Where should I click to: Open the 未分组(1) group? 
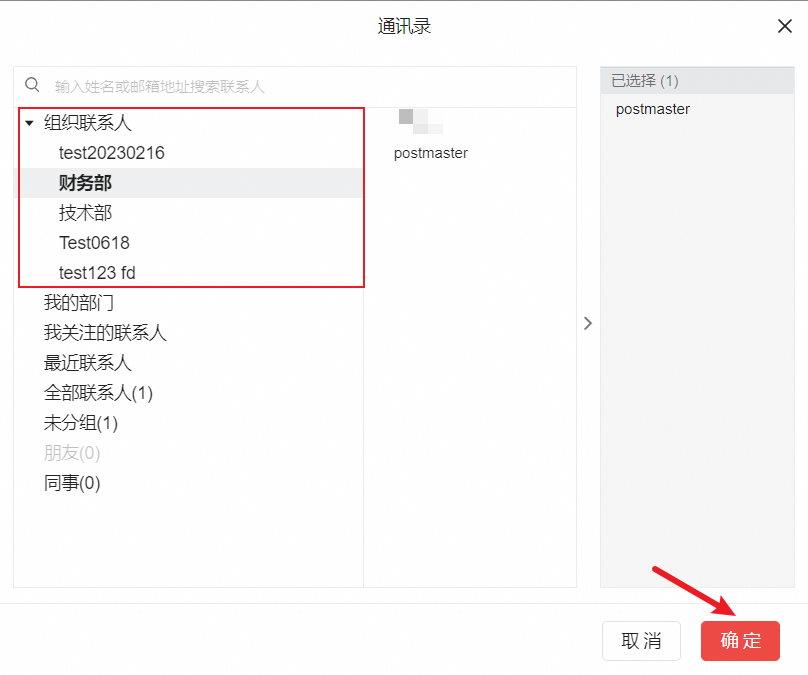tap(81, 423)
